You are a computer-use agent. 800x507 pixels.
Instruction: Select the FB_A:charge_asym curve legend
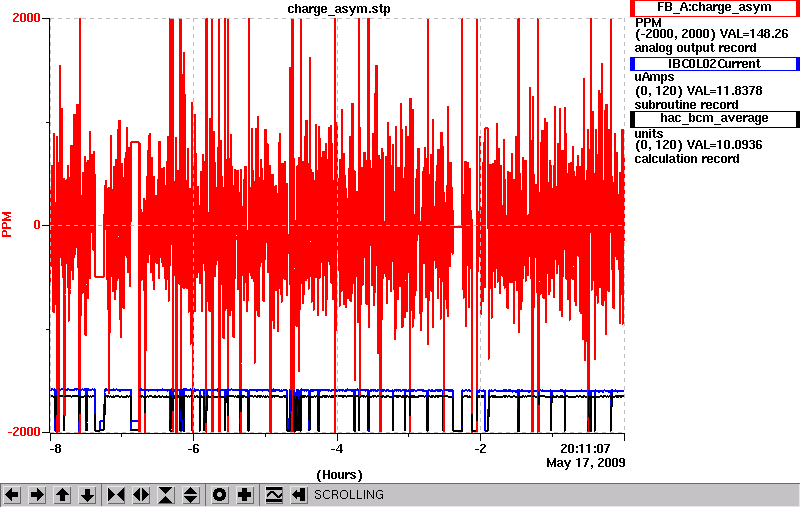(714, 8)
